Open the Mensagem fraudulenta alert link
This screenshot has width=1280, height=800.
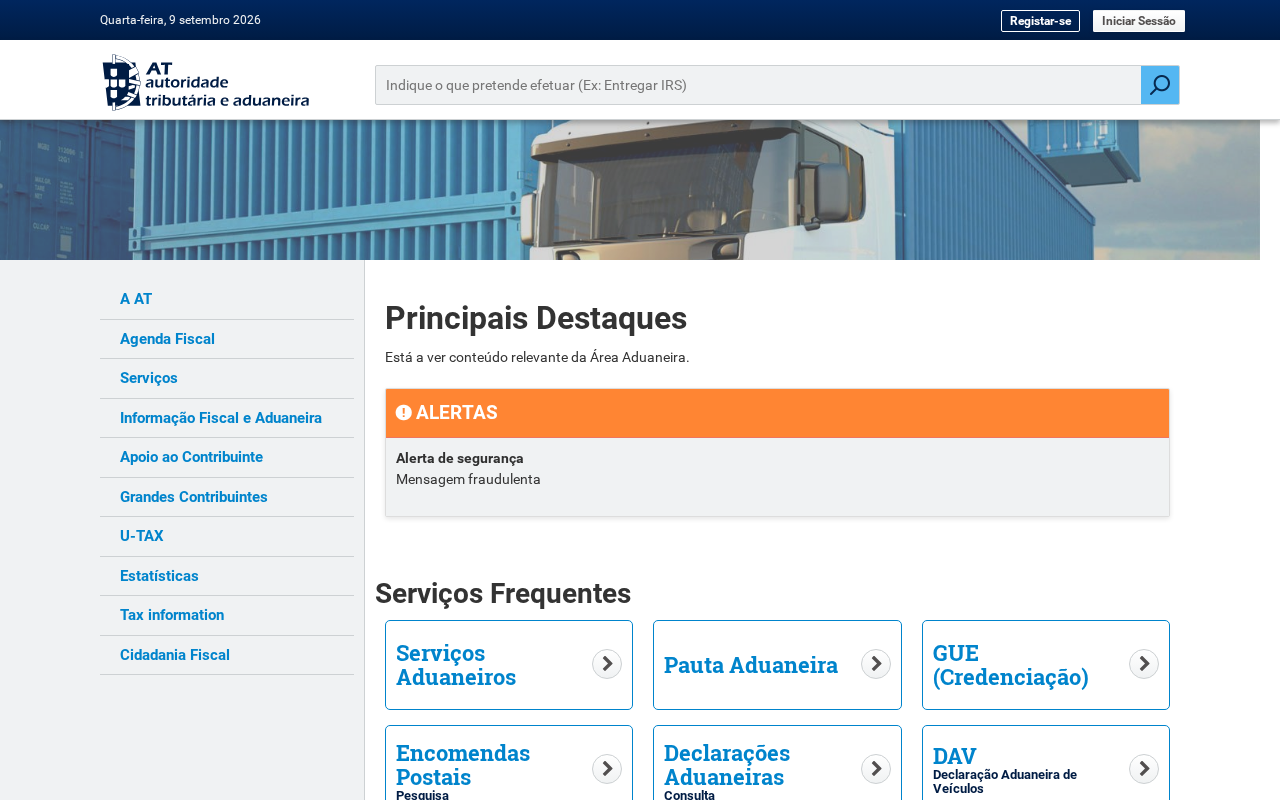point(468,479)
